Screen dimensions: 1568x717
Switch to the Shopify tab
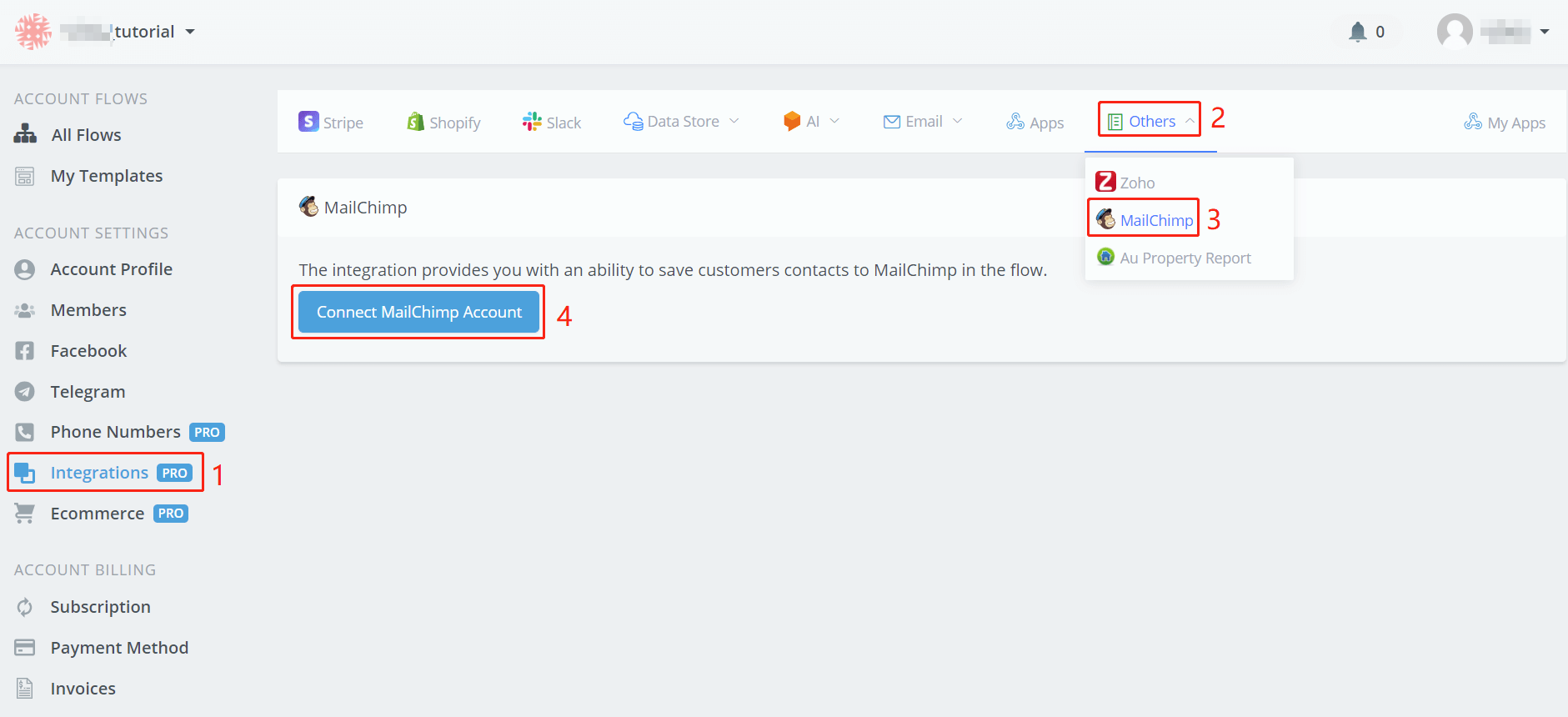443,122
